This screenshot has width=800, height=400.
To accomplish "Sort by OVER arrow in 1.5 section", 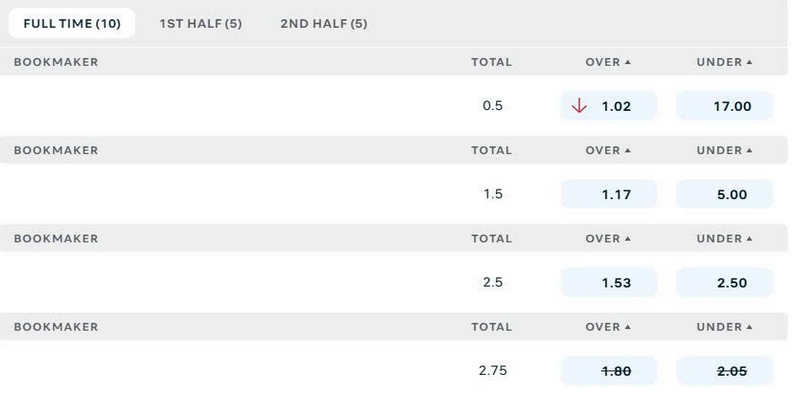I will click(628, 151).
